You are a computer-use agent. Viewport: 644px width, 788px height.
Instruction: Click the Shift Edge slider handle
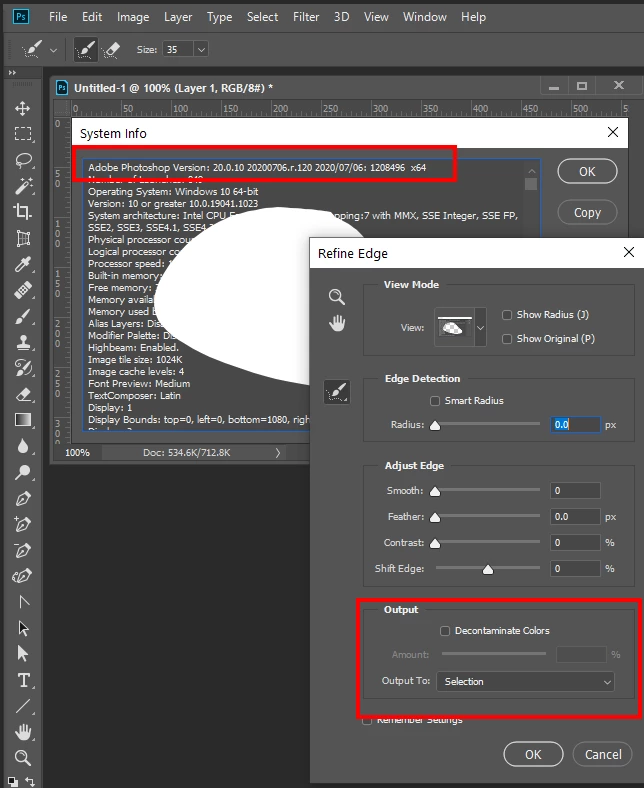[488, 569]
